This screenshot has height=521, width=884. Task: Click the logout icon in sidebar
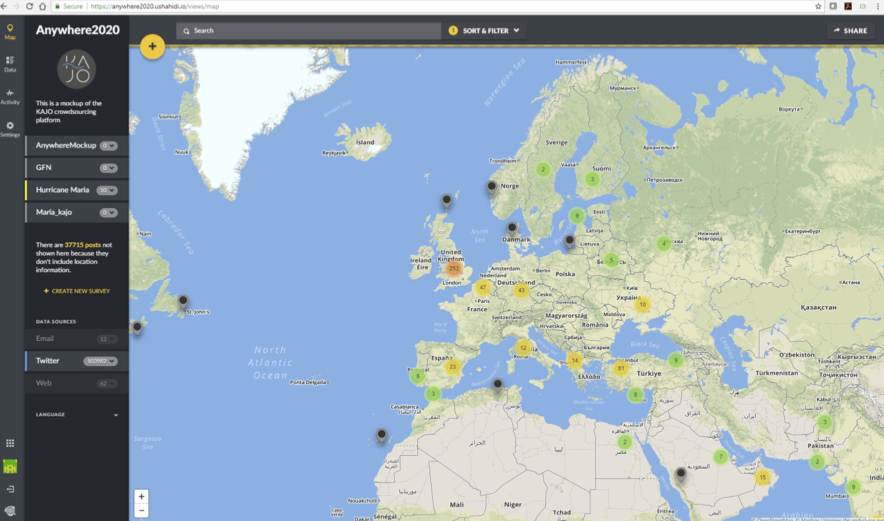coord(10,489)
